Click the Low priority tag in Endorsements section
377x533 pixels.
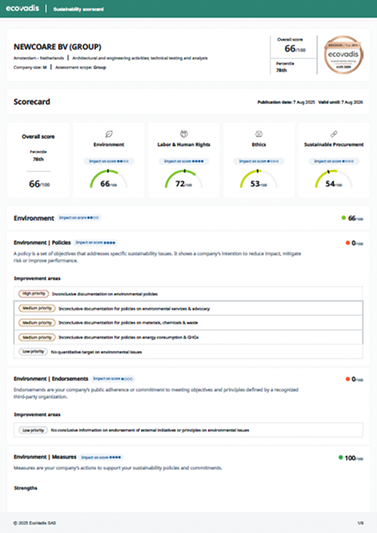[33, 430]
